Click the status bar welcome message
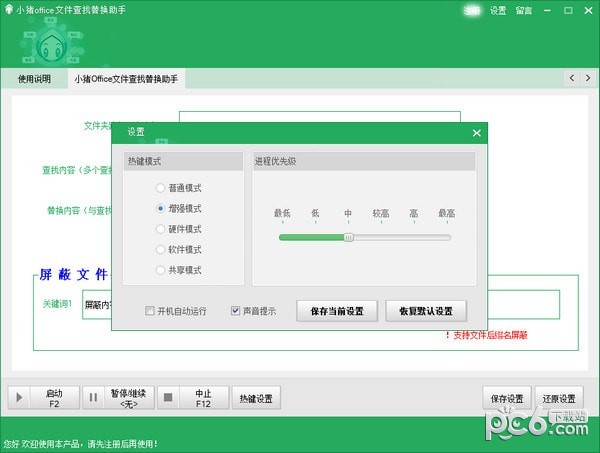Image resolution: width=600 pixels, height=453 pixels. 80,444
